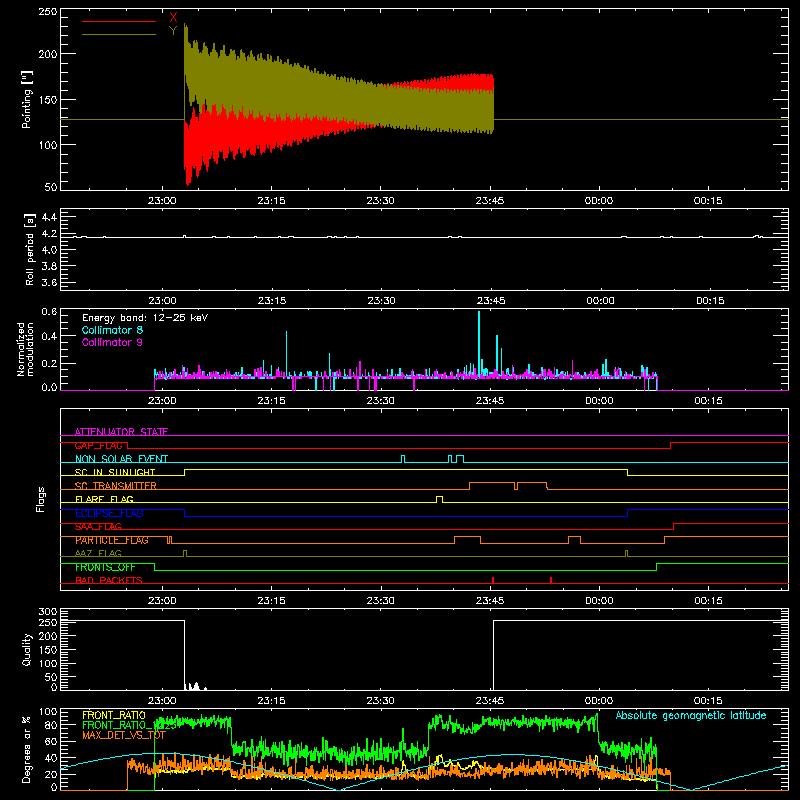Viewport: 800px width, 800px height.
Task: Click the 23:15 label under Roll period plot
Action: coord(272,300)
